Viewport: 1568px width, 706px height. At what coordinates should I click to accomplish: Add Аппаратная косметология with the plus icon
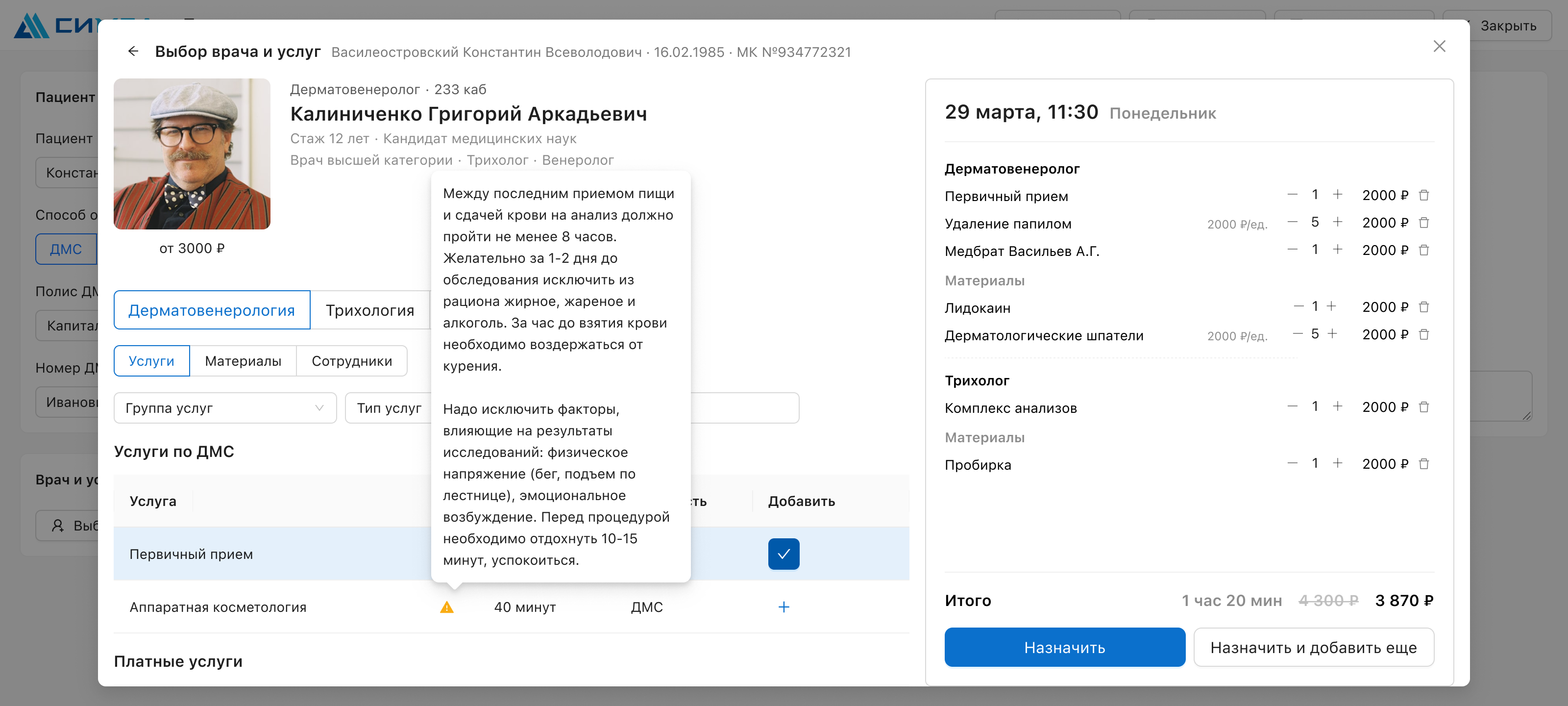click(x=784, y=606)
